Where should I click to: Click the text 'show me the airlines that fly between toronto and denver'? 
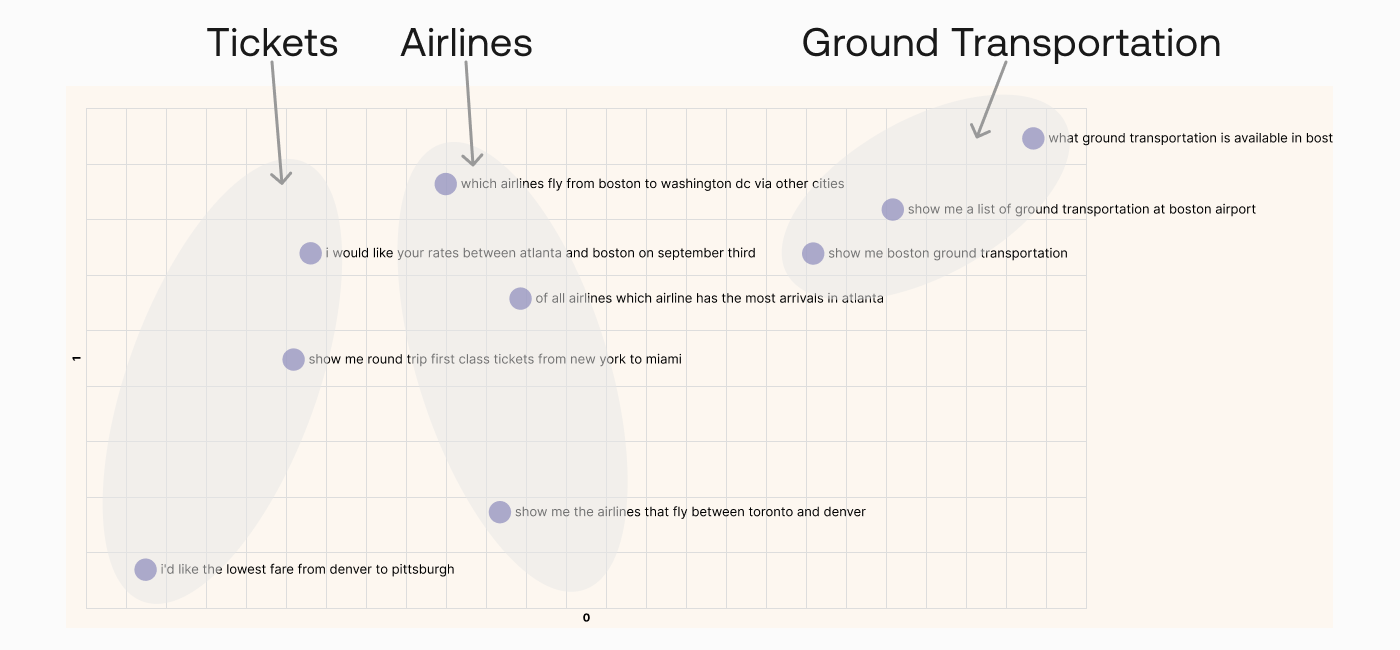(x=690, y=512)
